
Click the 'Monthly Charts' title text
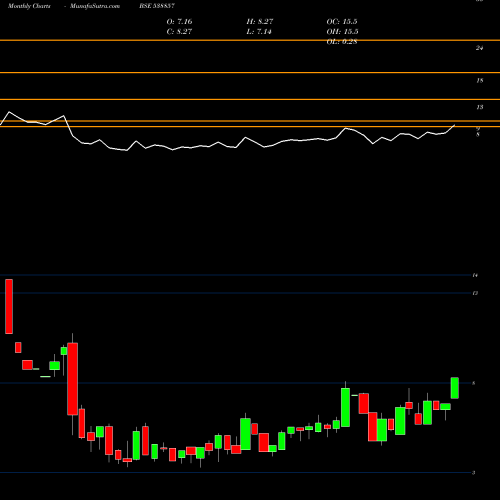[x=29, y=6]
